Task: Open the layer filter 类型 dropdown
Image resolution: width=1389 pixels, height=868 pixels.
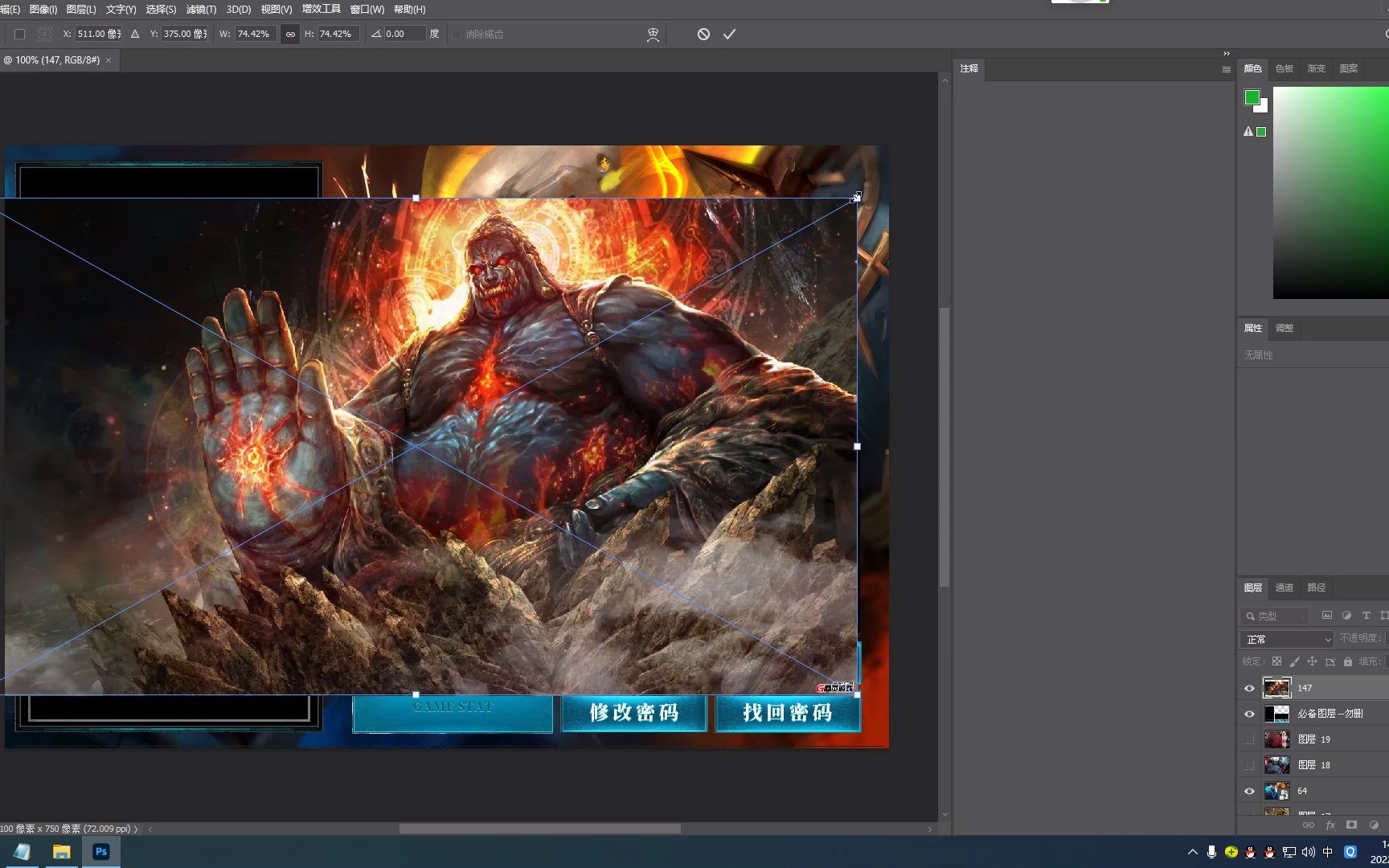Action: click(x=1276, y=616)
